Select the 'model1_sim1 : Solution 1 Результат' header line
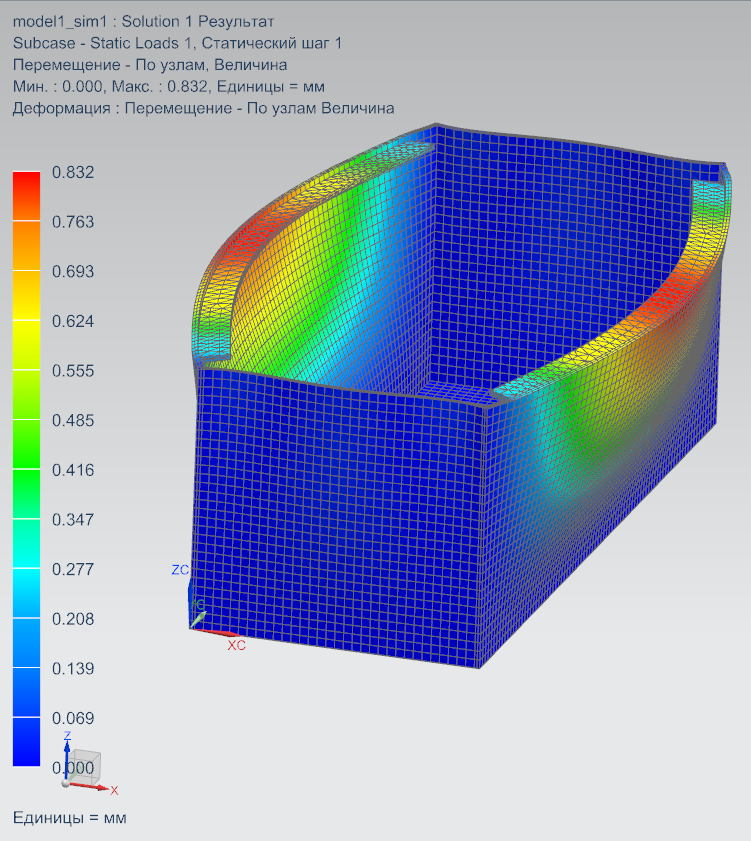751x841 pixels. pos(143,21)
